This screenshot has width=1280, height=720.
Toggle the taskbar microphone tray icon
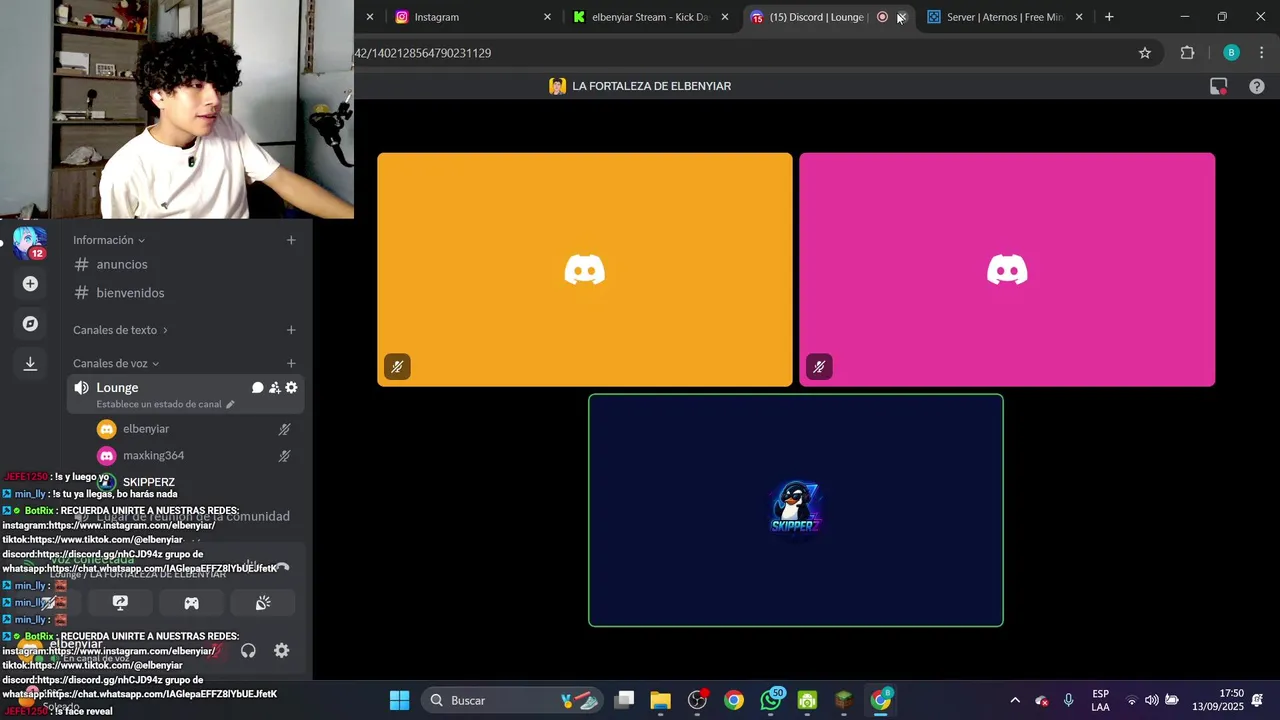1069,700
